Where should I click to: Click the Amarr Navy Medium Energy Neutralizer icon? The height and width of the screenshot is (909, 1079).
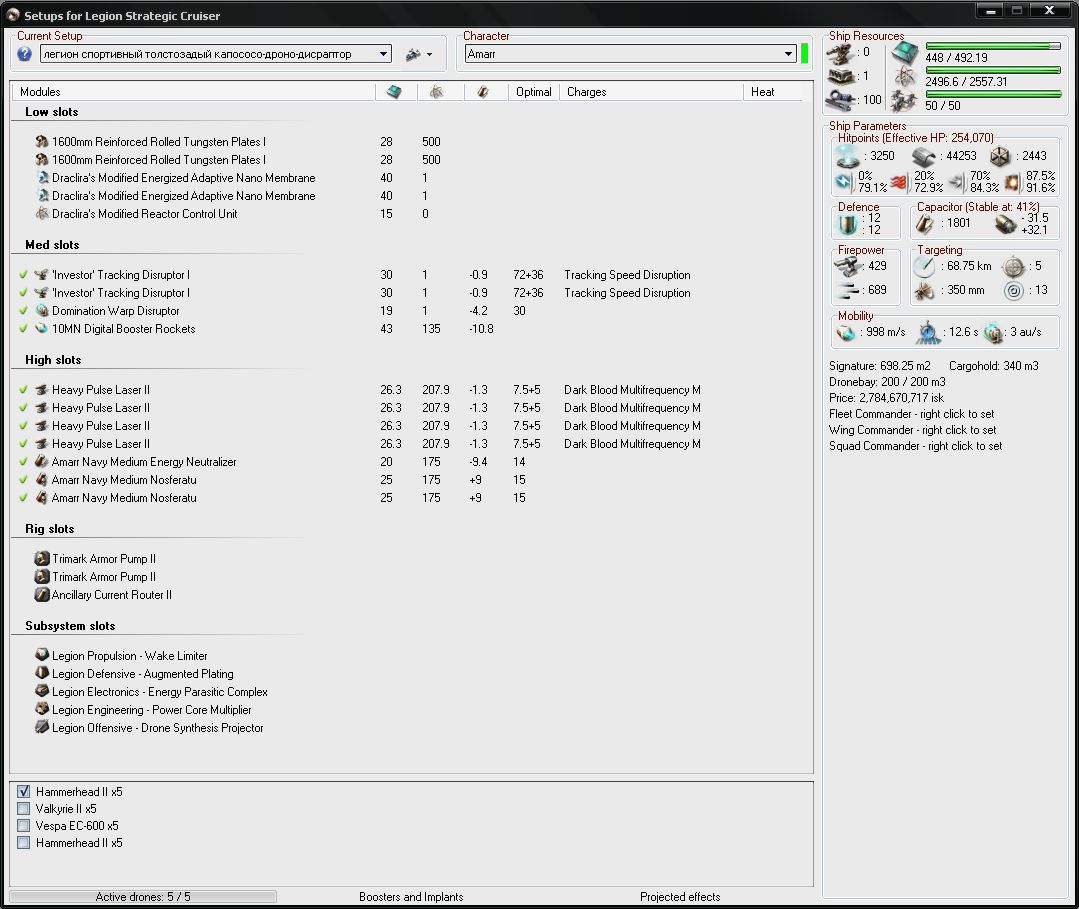click(42, 461)
